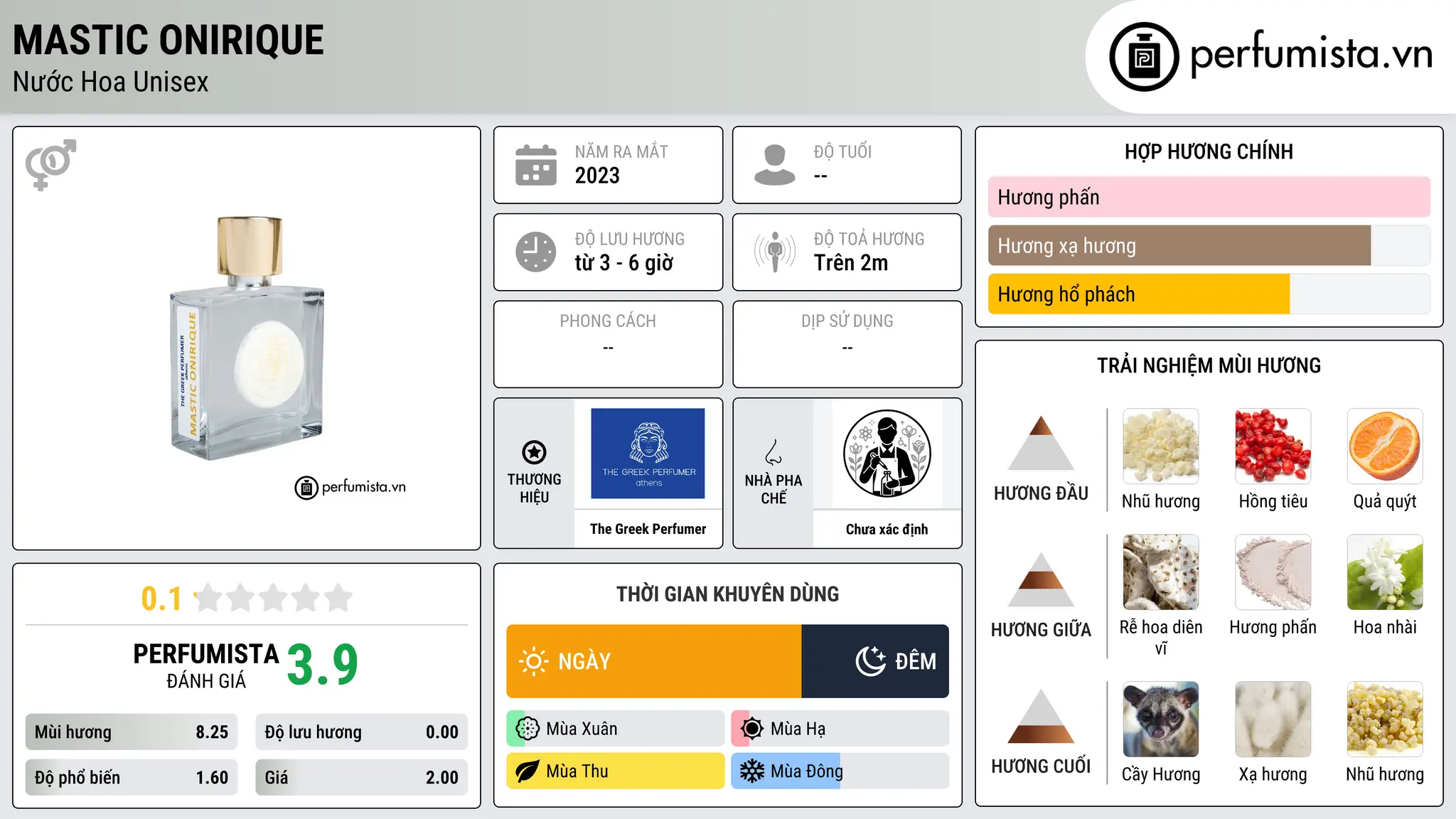Click the orange Ngày usage bar
The width and height of the screenshot is (1456, 819).
(654, 661)
